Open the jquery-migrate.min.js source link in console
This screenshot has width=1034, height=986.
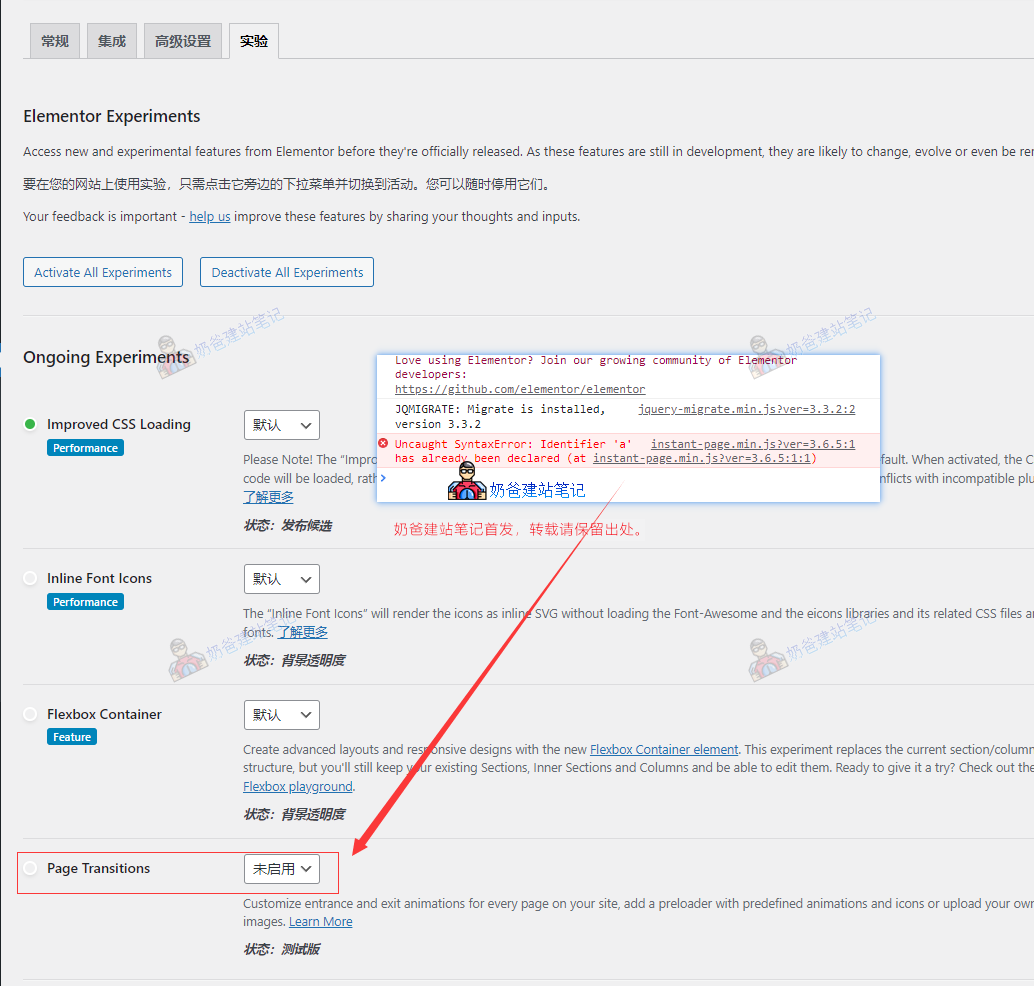coord(746,409)
